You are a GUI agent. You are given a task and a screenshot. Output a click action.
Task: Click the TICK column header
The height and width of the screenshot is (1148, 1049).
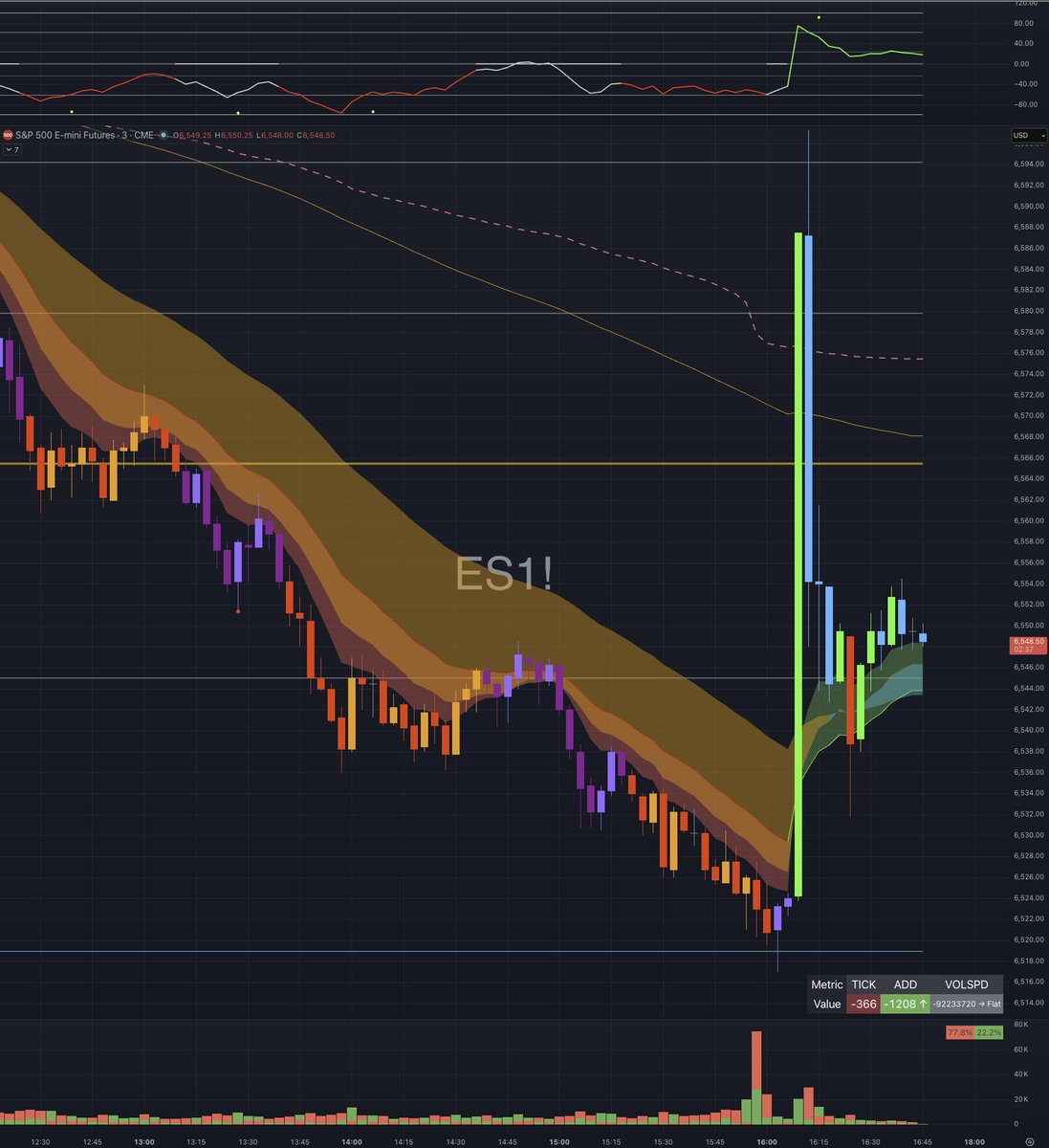[863, 984]
